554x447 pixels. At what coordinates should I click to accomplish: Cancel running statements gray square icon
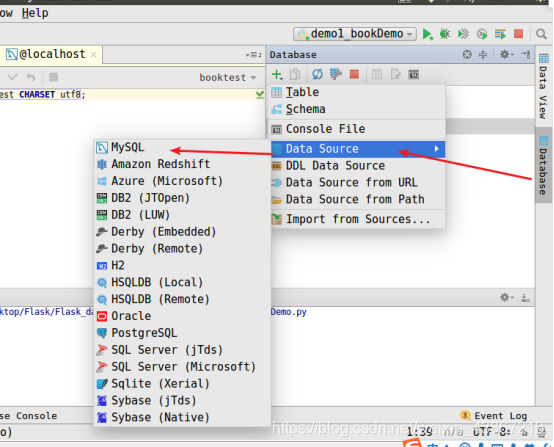[53, 77]
